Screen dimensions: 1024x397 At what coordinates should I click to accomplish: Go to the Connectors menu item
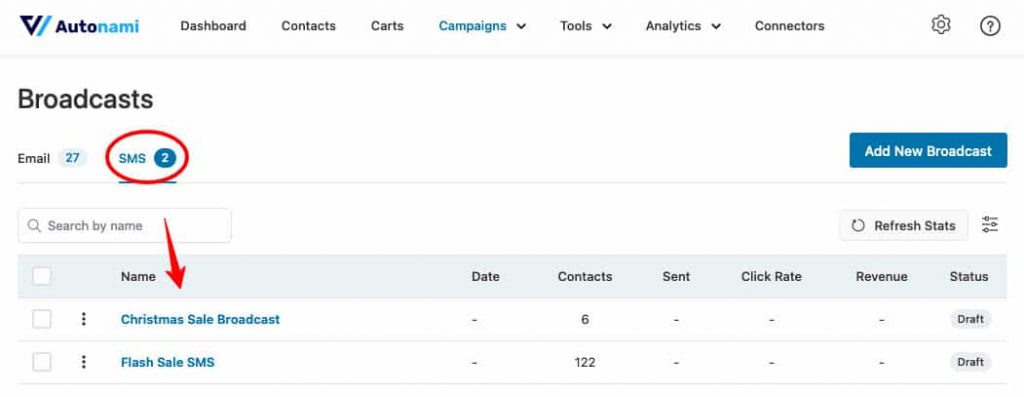[790, 26]
